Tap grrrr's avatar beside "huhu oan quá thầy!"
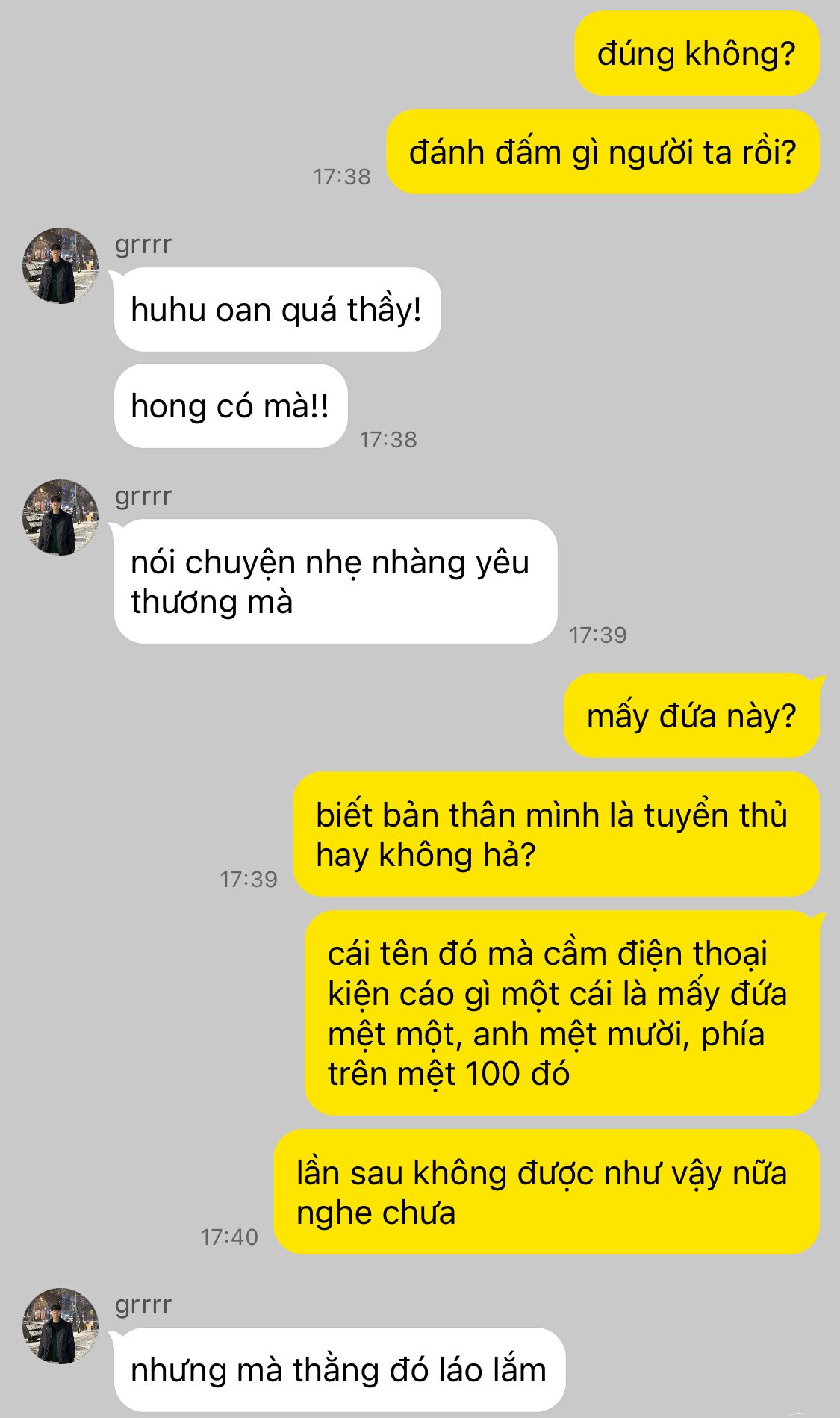The image size is (840, 1418). pyautogui.click(x=60, y=266)
